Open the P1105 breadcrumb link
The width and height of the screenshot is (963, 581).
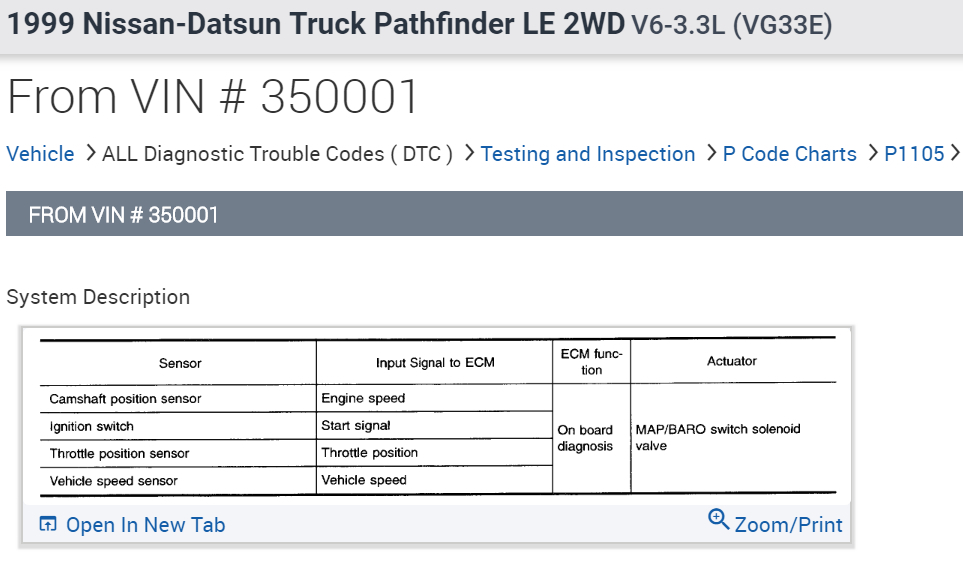pos(914,154)
